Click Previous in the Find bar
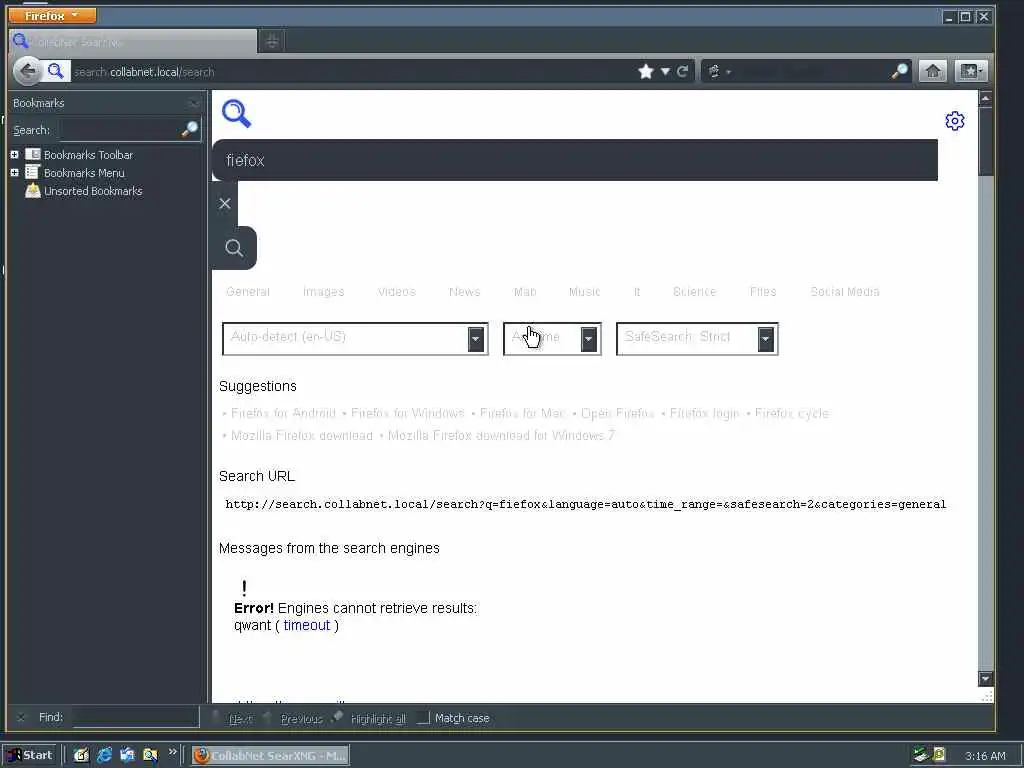Screen dimensions: 1024x768 point(294,718)
